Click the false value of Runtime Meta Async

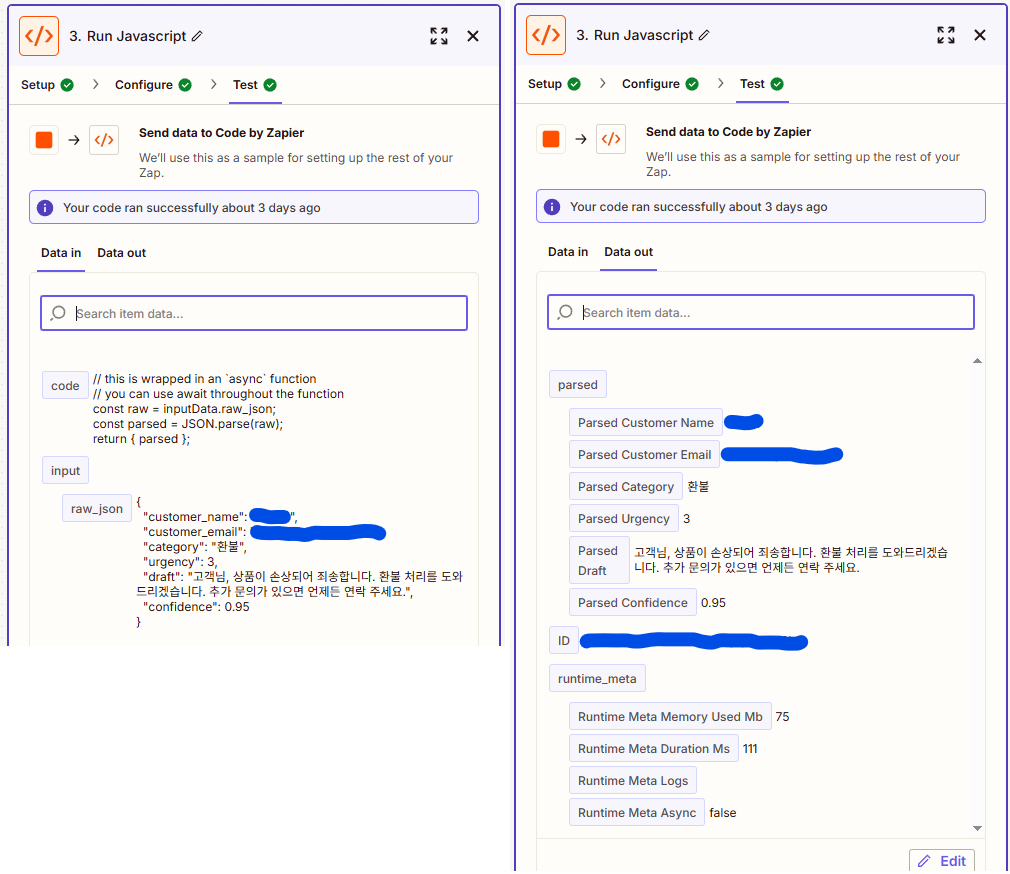point(723,813)
